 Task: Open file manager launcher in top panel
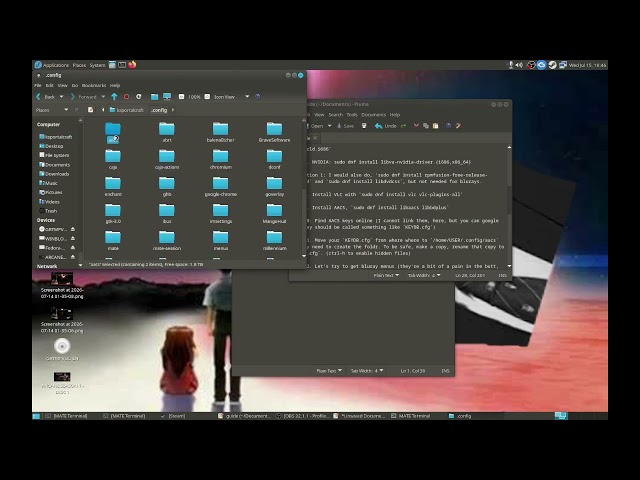(x=112, y=65)
